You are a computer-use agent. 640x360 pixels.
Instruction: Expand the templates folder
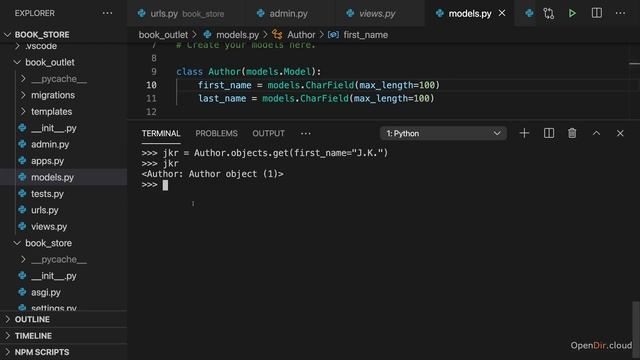point(23,111)
